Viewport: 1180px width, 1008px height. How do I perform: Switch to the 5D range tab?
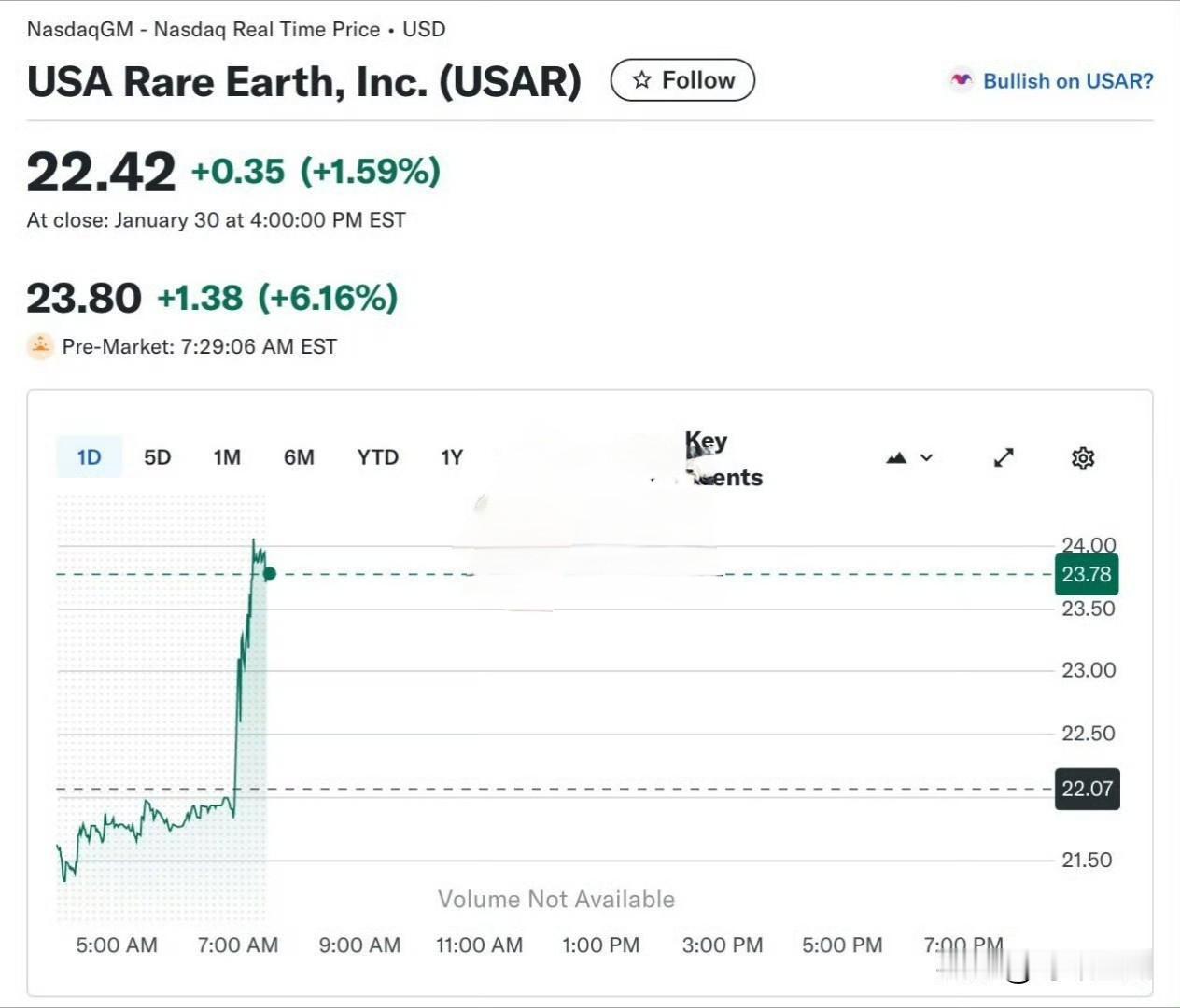click(157, 457)
